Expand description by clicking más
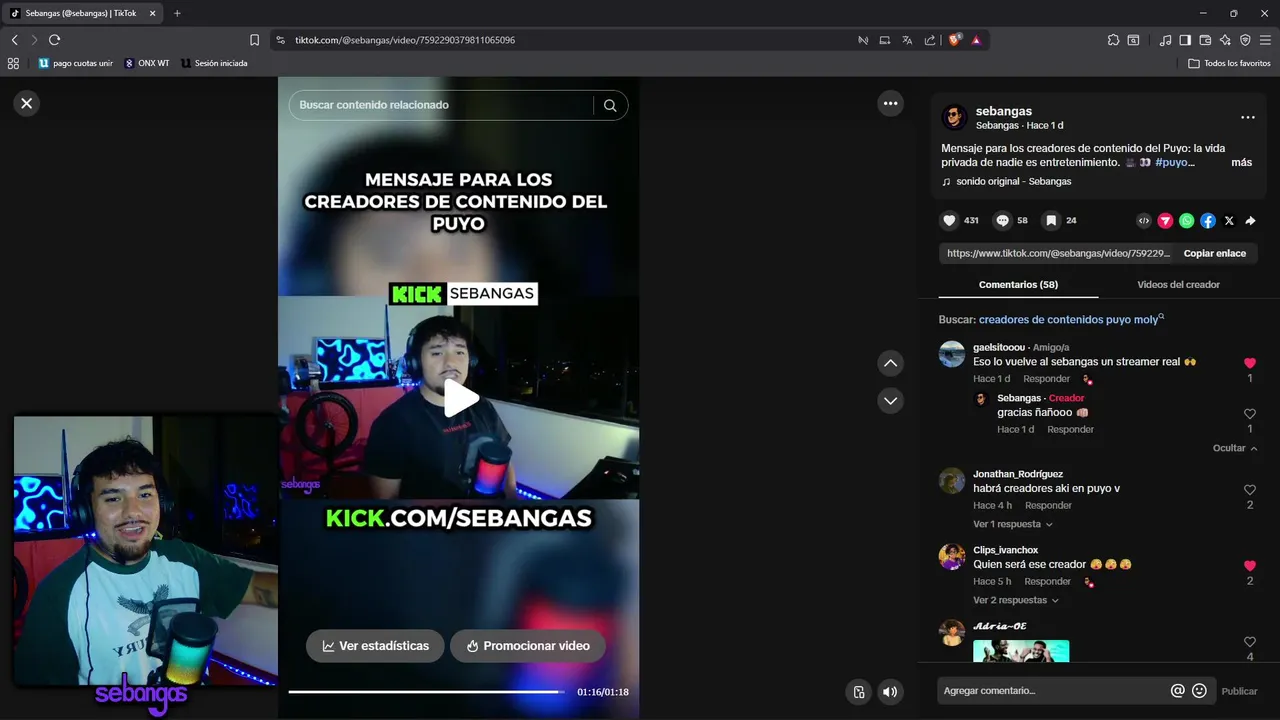The height and width of the screenshot is (720, 1280). (1241, 162)
